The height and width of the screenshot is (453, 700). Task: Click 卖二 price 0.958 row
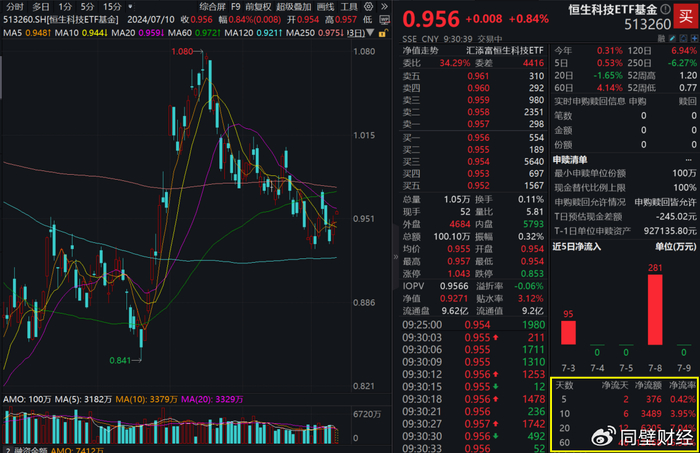(x=473, y=112)
